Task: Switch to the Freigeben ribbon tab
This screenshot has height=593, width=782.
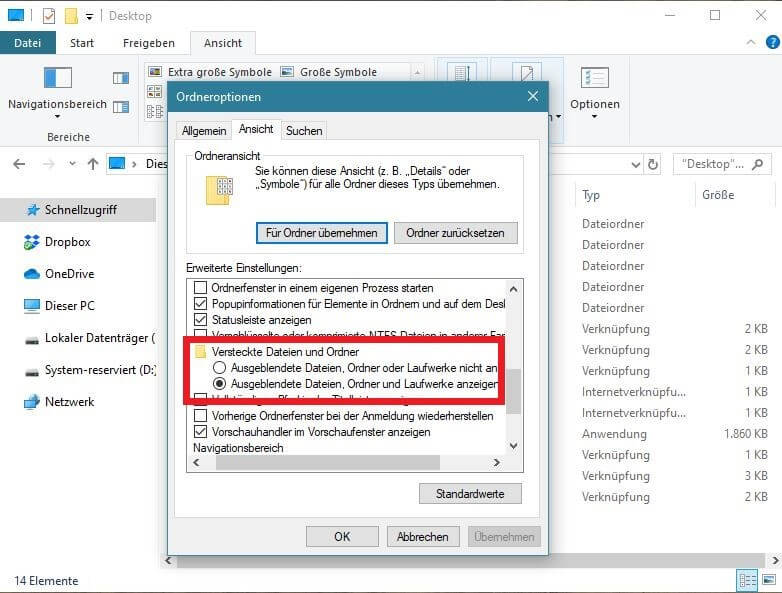Action: 149,43
